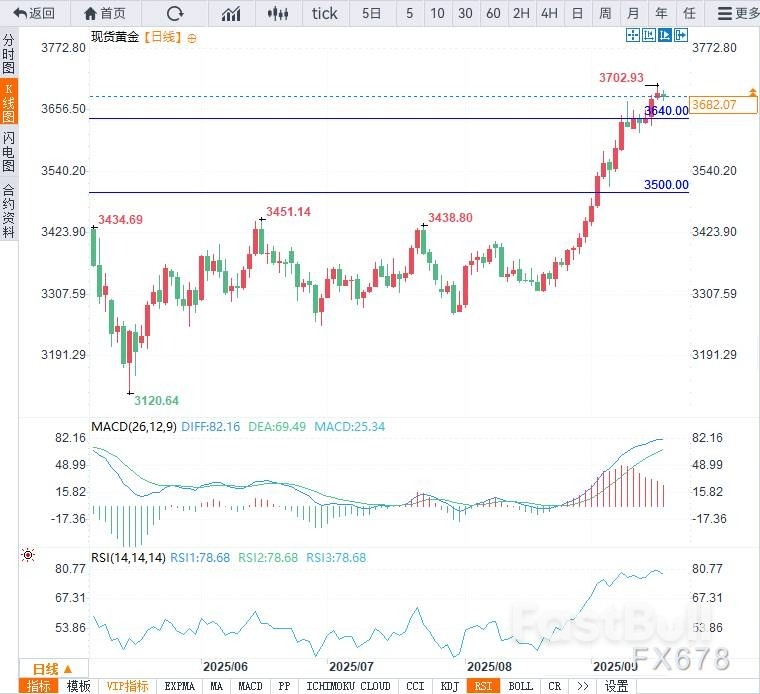Click the orange circle icon beside 日线 label
The width and height of the screenshot is (760, 694).
192,36
